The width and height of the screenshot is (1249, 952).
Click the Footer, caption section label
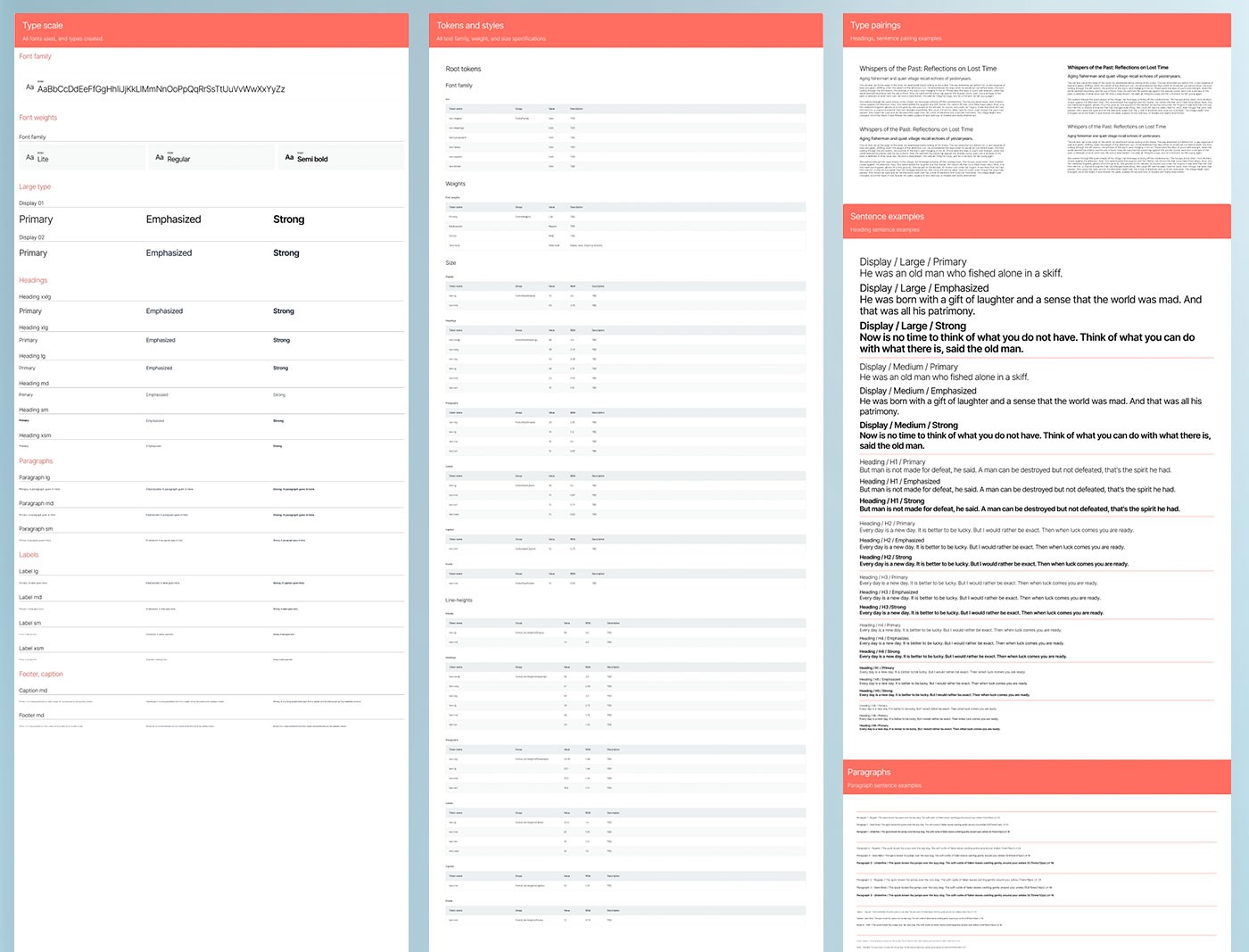pos(42,674)
